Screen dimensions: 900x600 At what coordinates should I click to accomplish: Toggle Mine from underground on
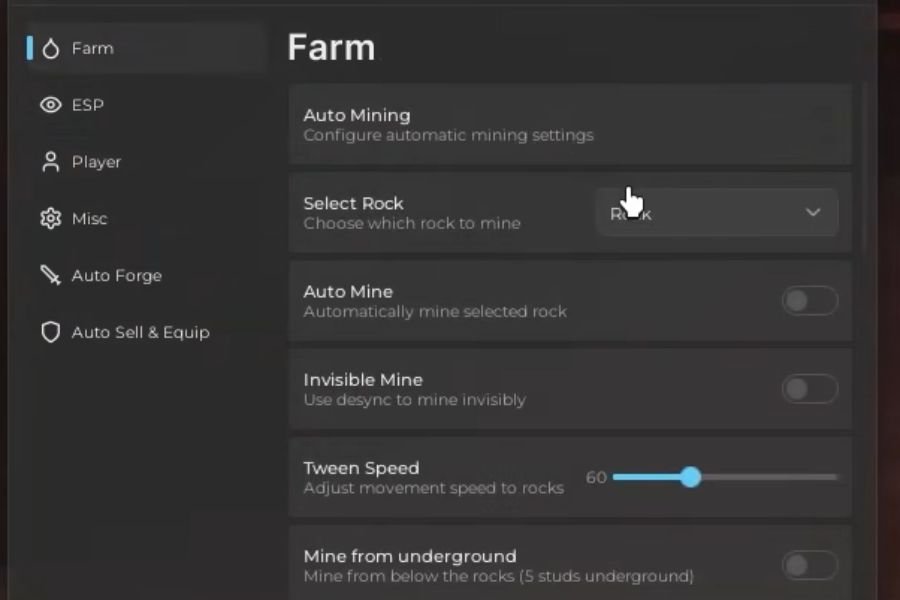pos(809,566)
